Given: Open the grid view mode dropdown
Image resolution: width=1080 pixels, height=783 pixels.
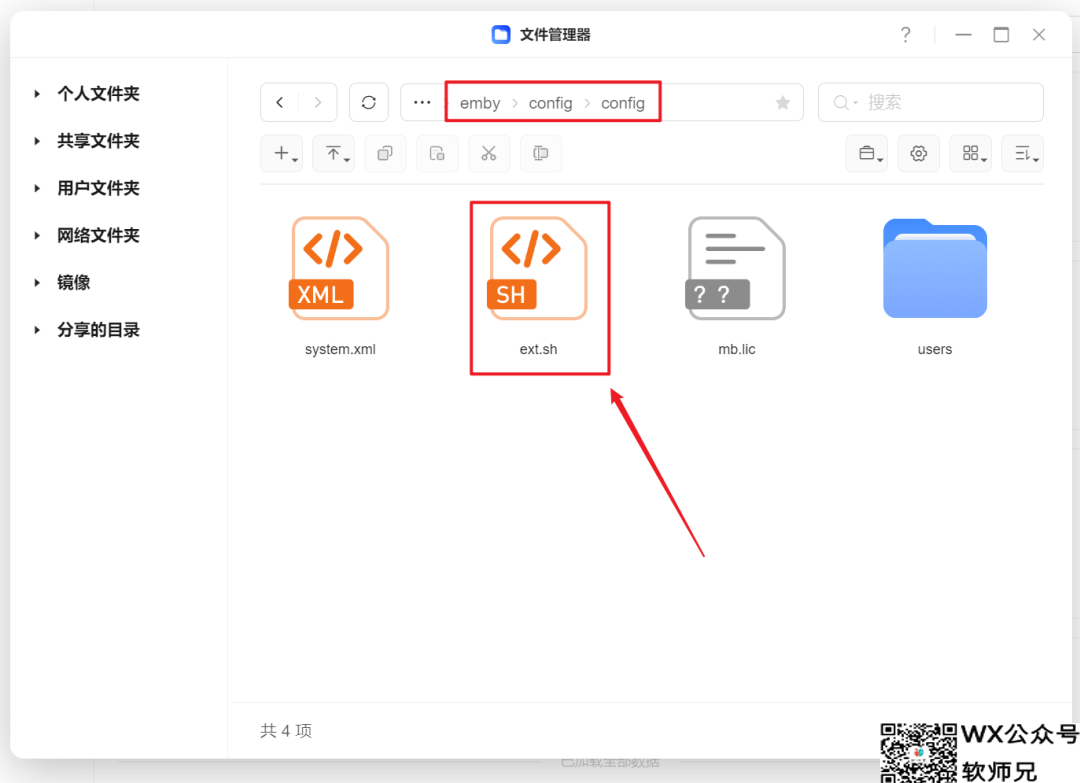Looking at the screenshot, I should coord(970,154).
